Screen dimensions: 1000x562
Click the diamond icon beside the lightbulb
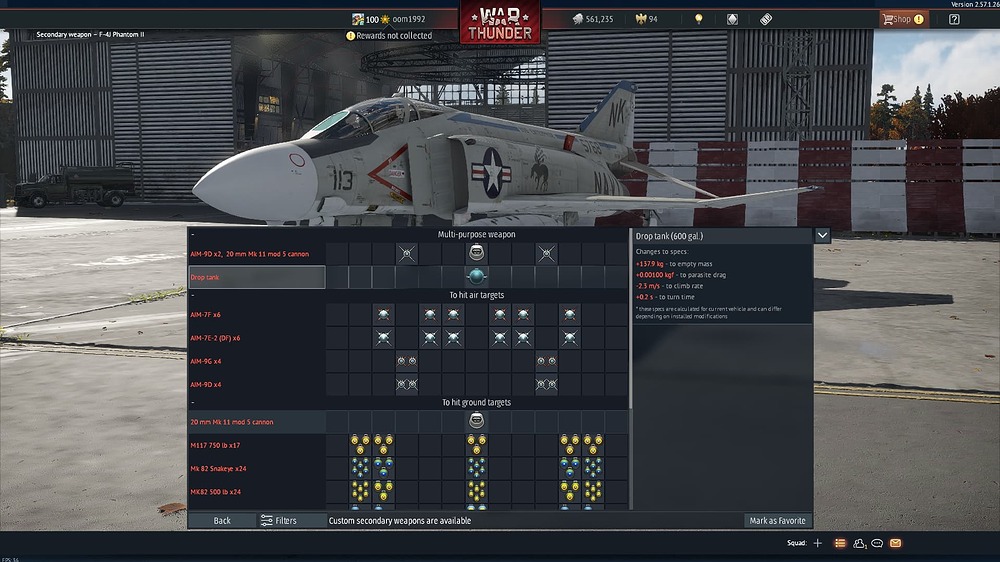pos(732,19)
